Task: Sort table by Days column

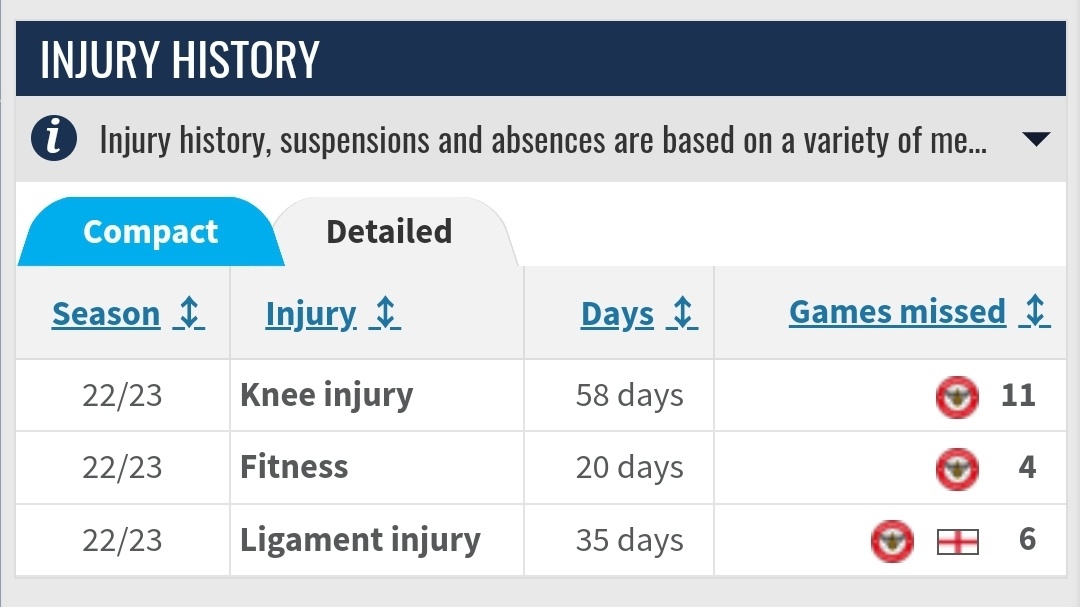Action: [x=617, y=314]
